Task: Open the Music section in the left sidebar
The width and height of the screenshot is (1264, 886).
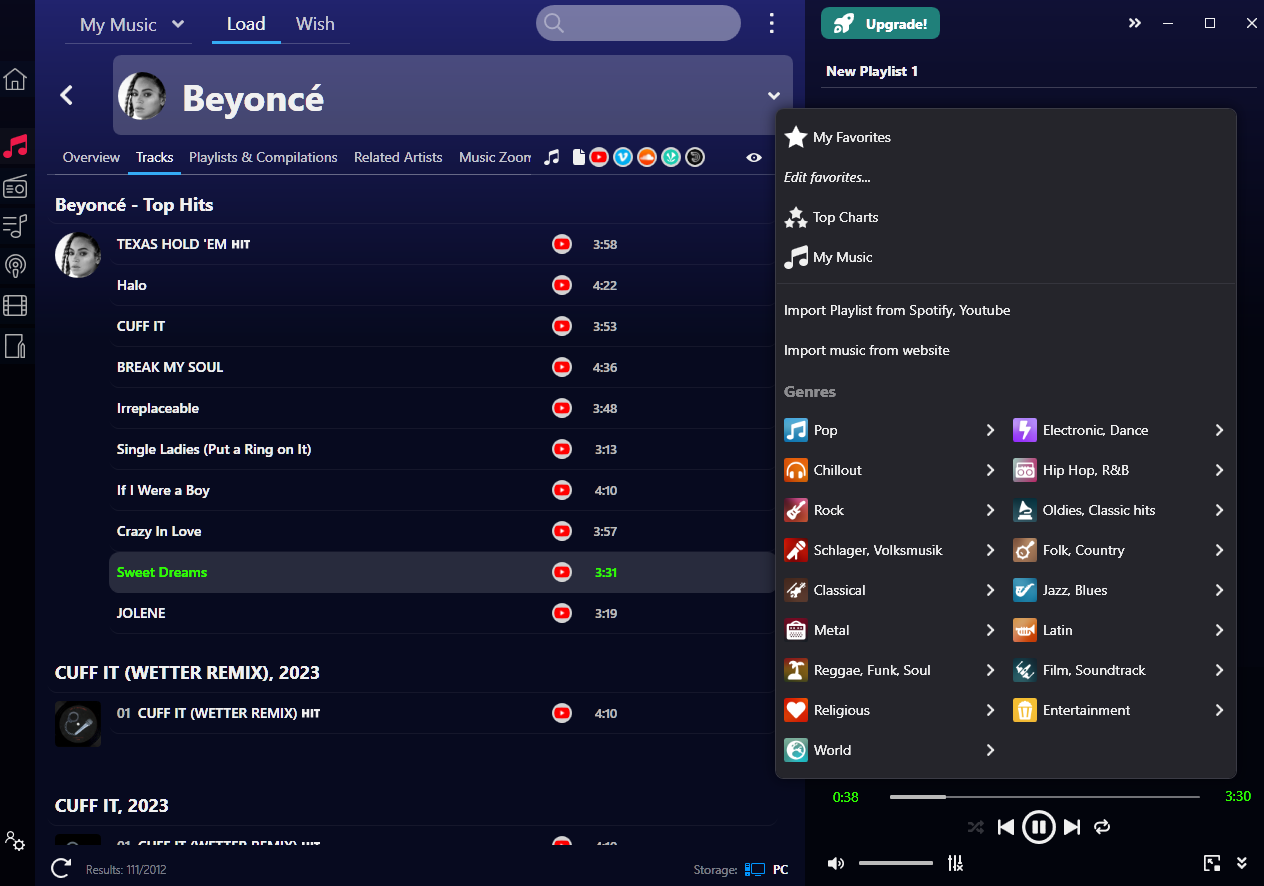Action: (x=15, y=146)
